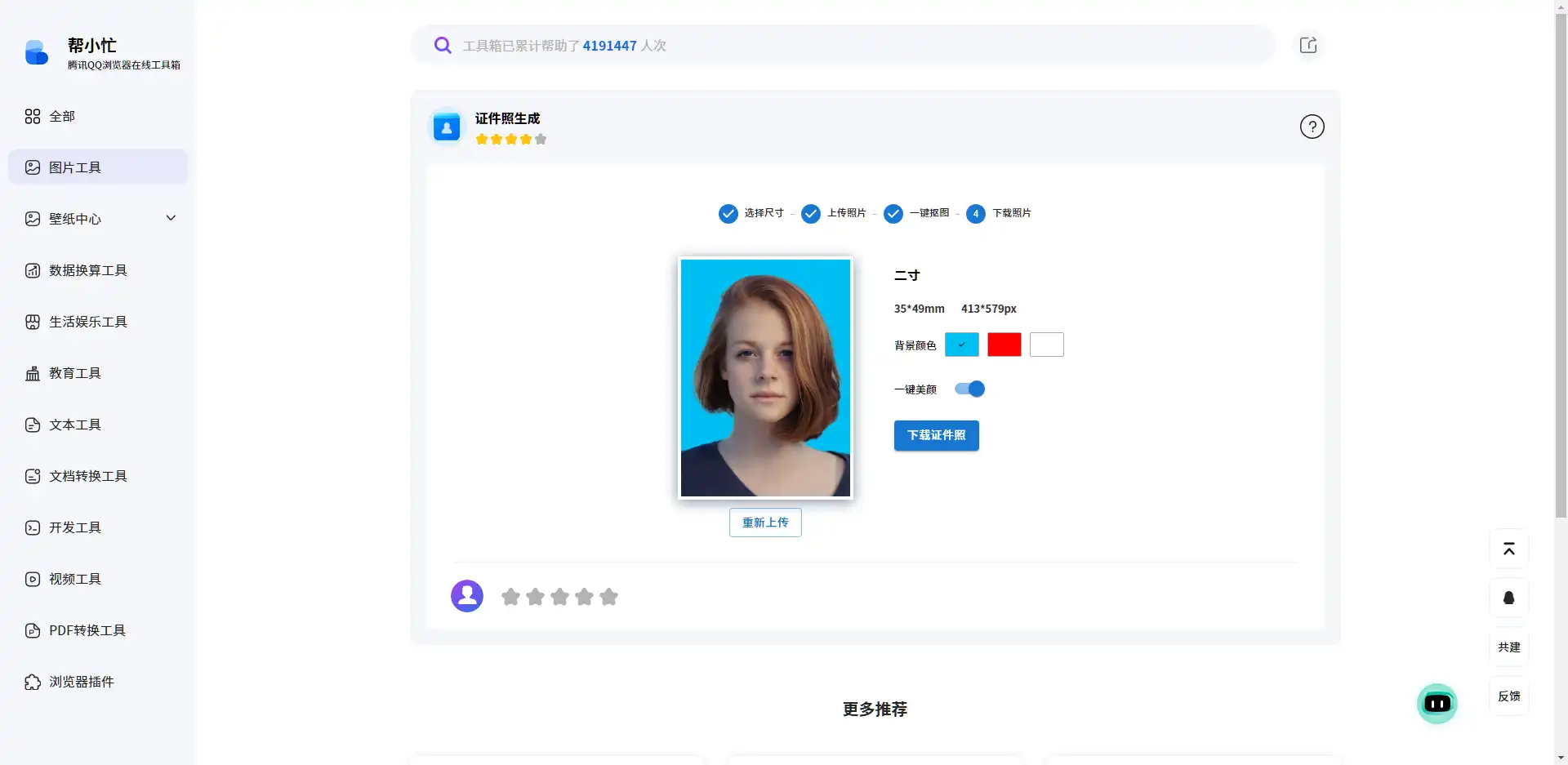Click the 更多推荐 heading
Screen dimensions: 1568x765
[x=875, y=709]
